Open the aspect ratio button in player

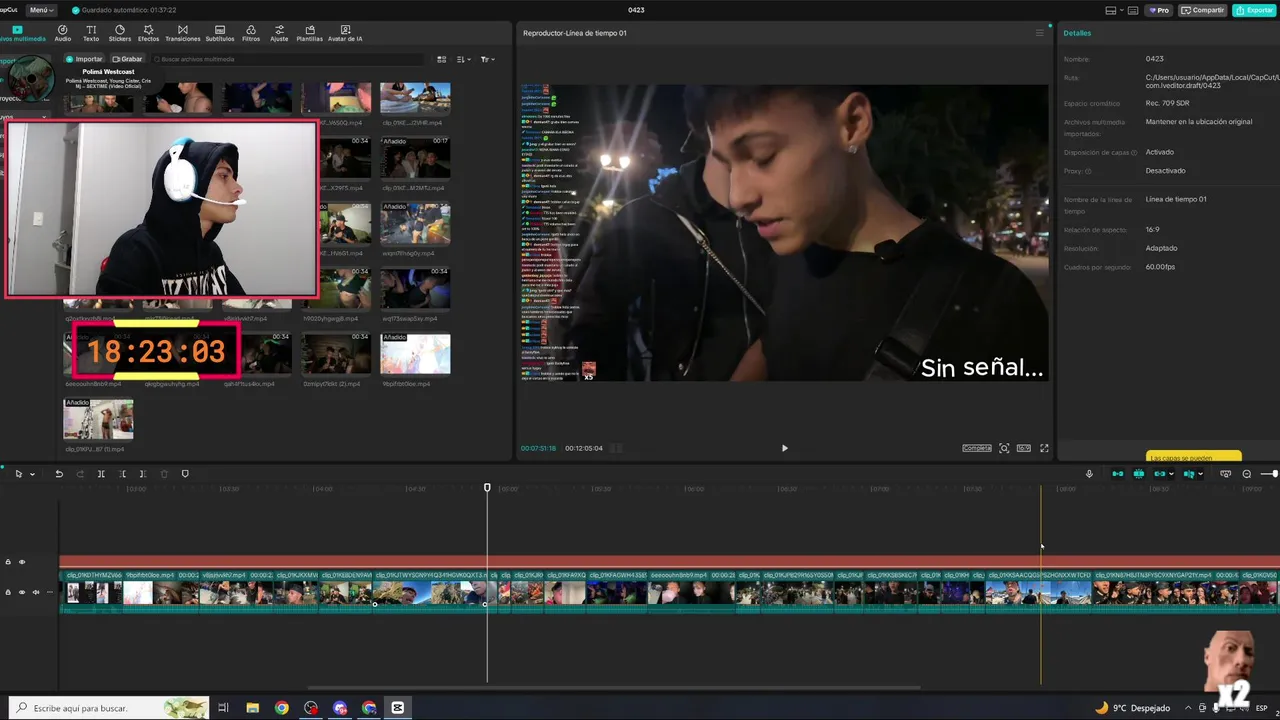[x=1024, y=448]
